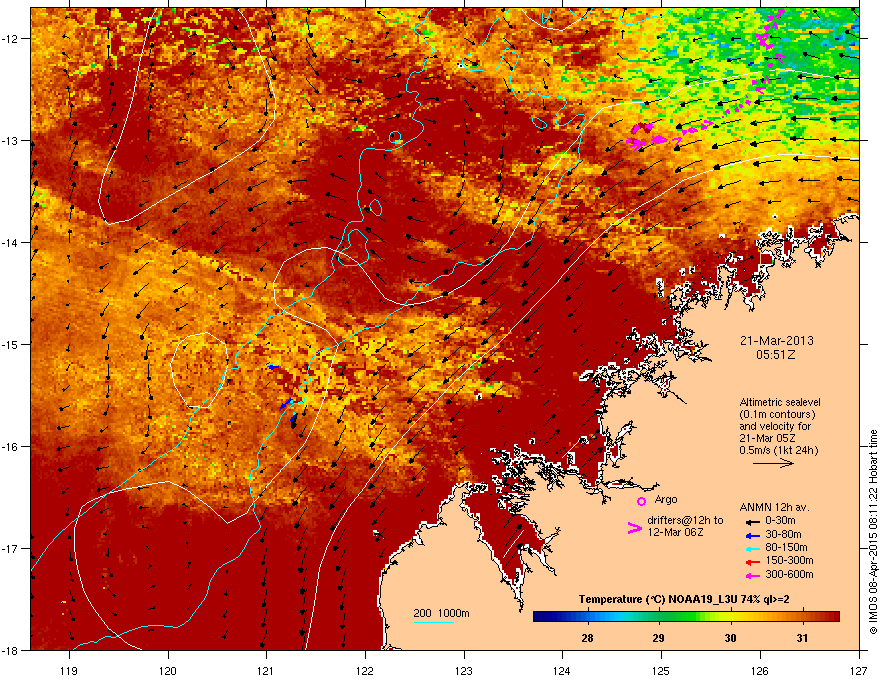Click the vertical IMOS copyright timestamp text
Screen dimensions: 880x680
(873, 532)
